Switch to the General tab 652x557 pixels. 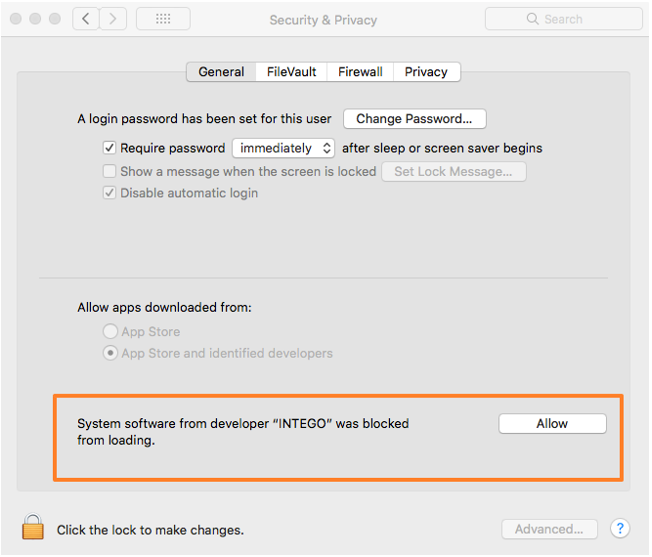tap(221, 72)
